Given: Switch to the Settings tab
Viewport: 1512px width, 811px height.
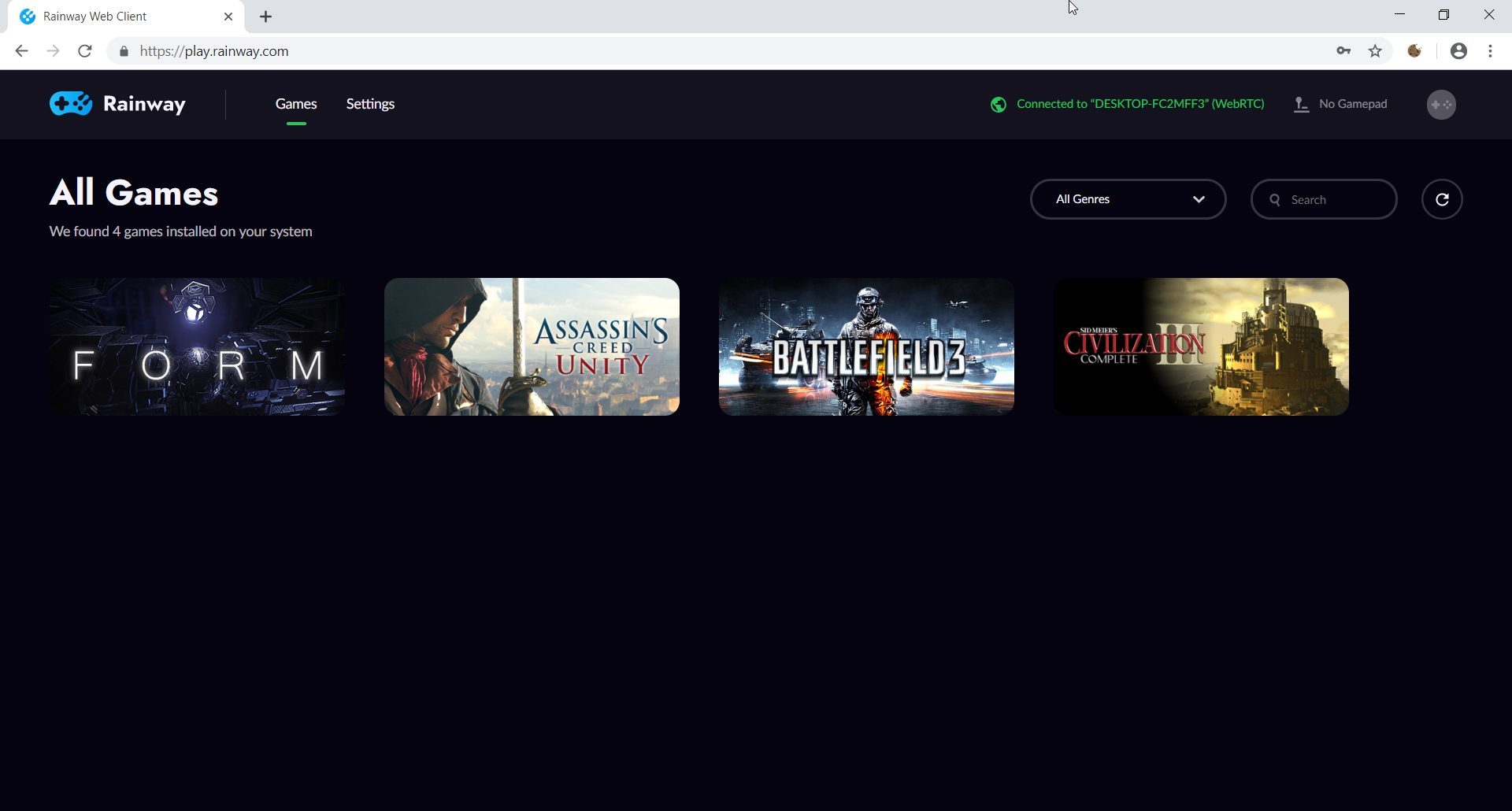Looking at the screenshot, I should (370, 104).
